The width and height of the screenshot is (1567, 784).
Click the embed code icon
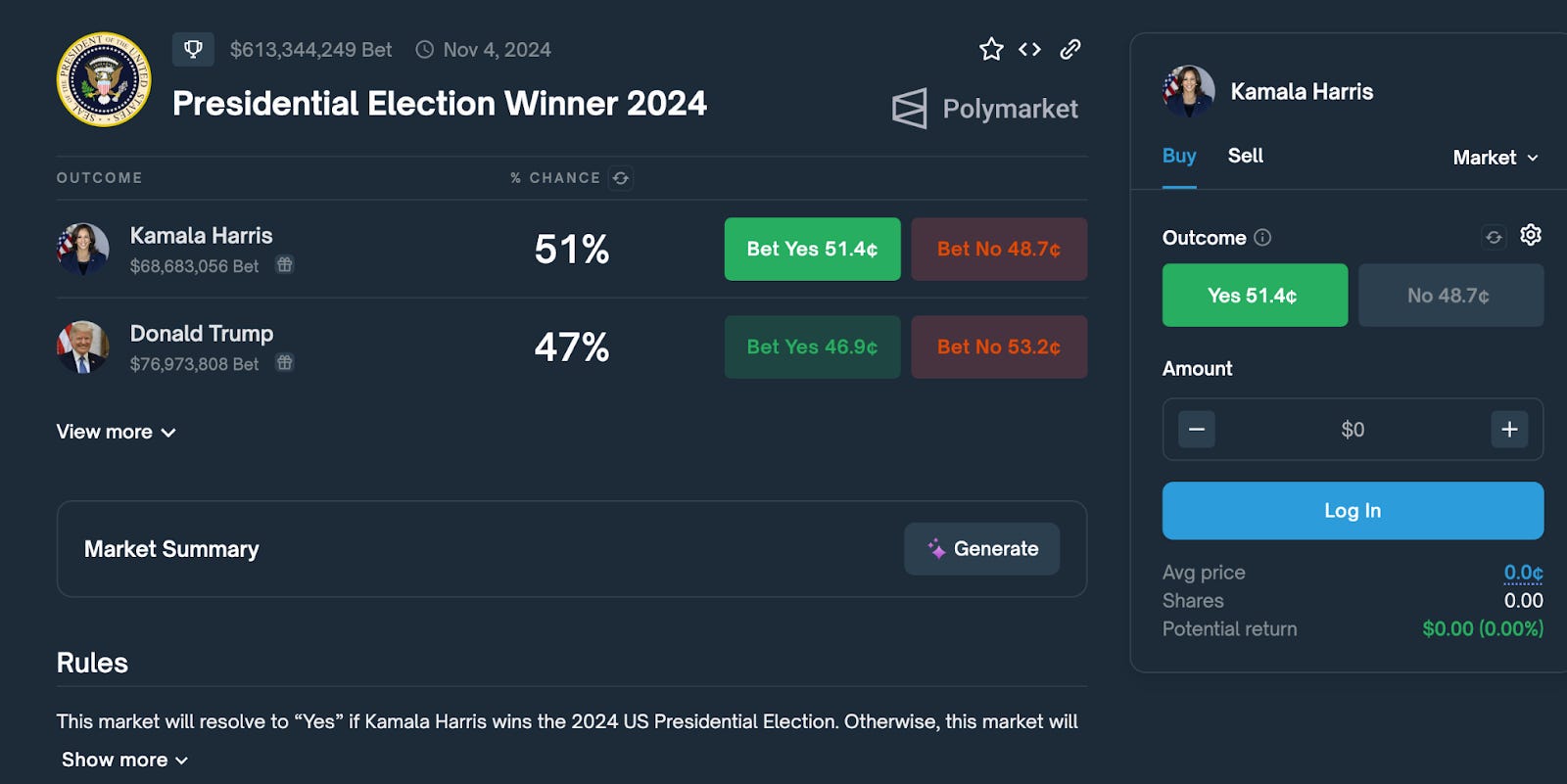pyautogui.click(x=1029, y=49)
